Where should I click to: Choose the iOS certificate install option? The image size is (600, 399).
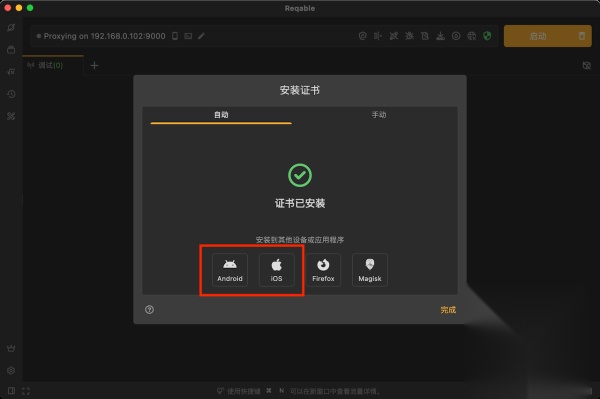coord(277,270)
